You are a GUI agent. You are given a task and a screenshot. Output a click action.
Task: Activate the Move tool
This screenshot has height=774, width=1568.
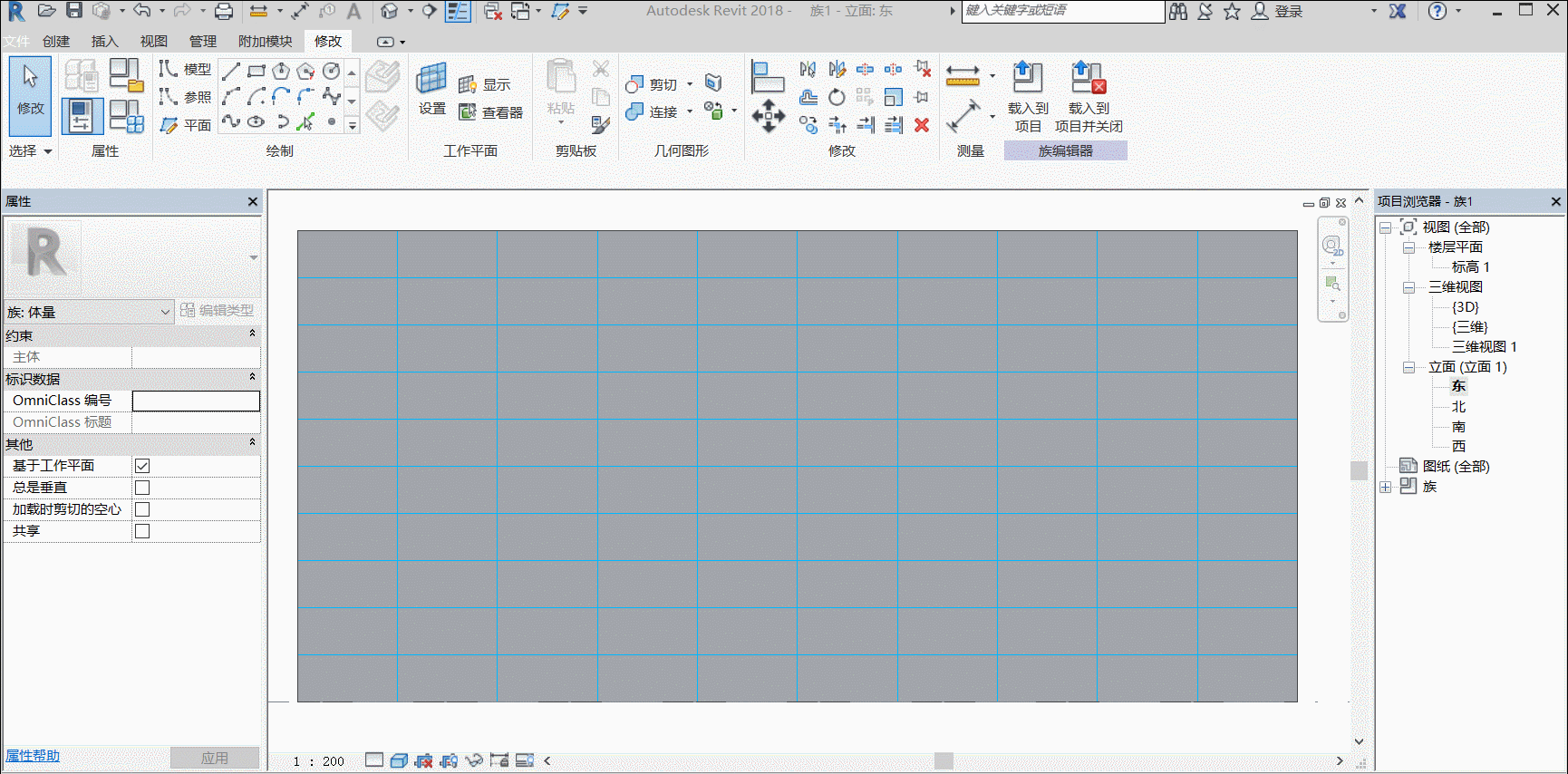[x=769, y=116]
